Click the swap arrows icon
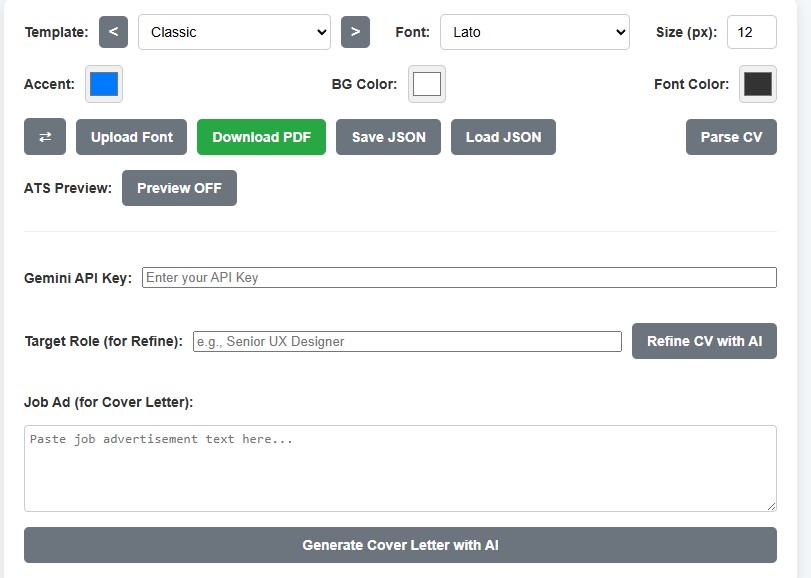The image size is (811, 578). pos(44,137)
